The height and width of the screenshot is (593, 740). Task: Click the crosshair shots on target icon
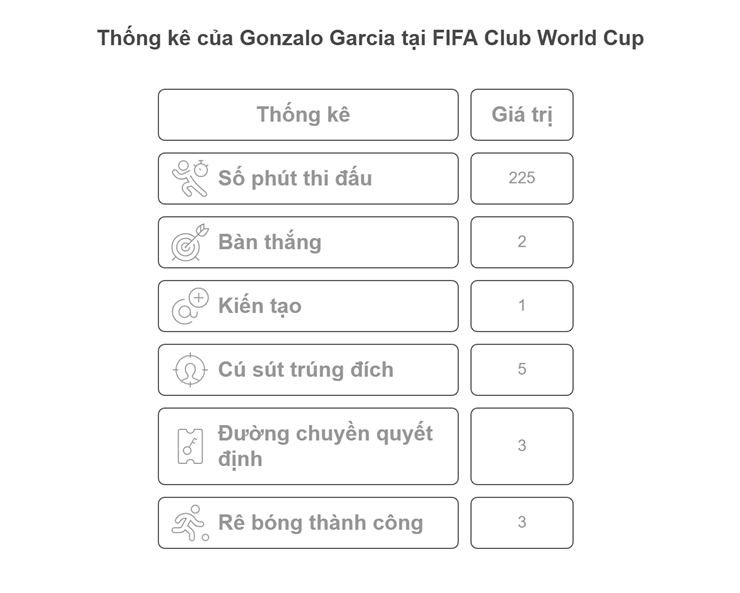(190, 370)
